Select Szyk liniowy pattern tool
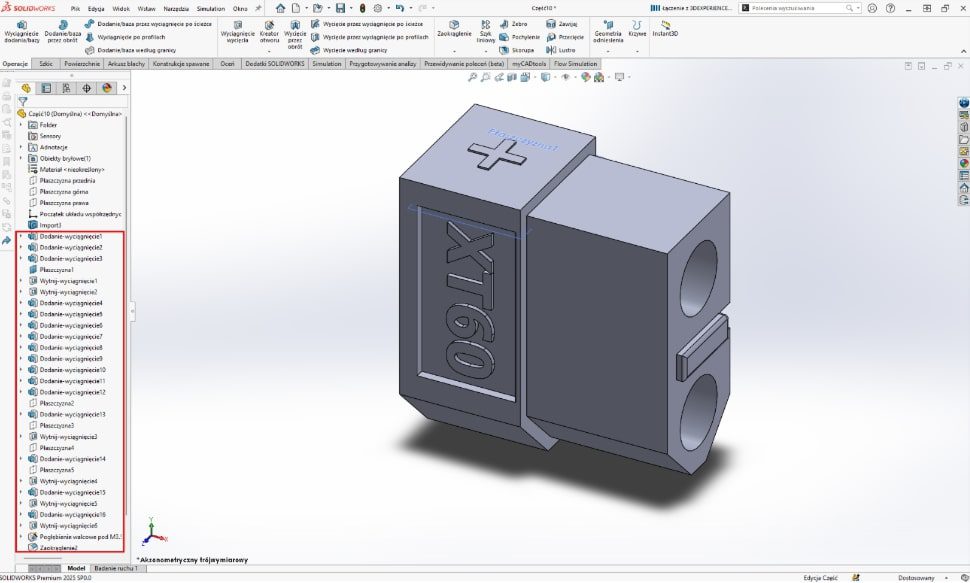The height and width of the screenshot is (583, 970). tap(486, 32)
